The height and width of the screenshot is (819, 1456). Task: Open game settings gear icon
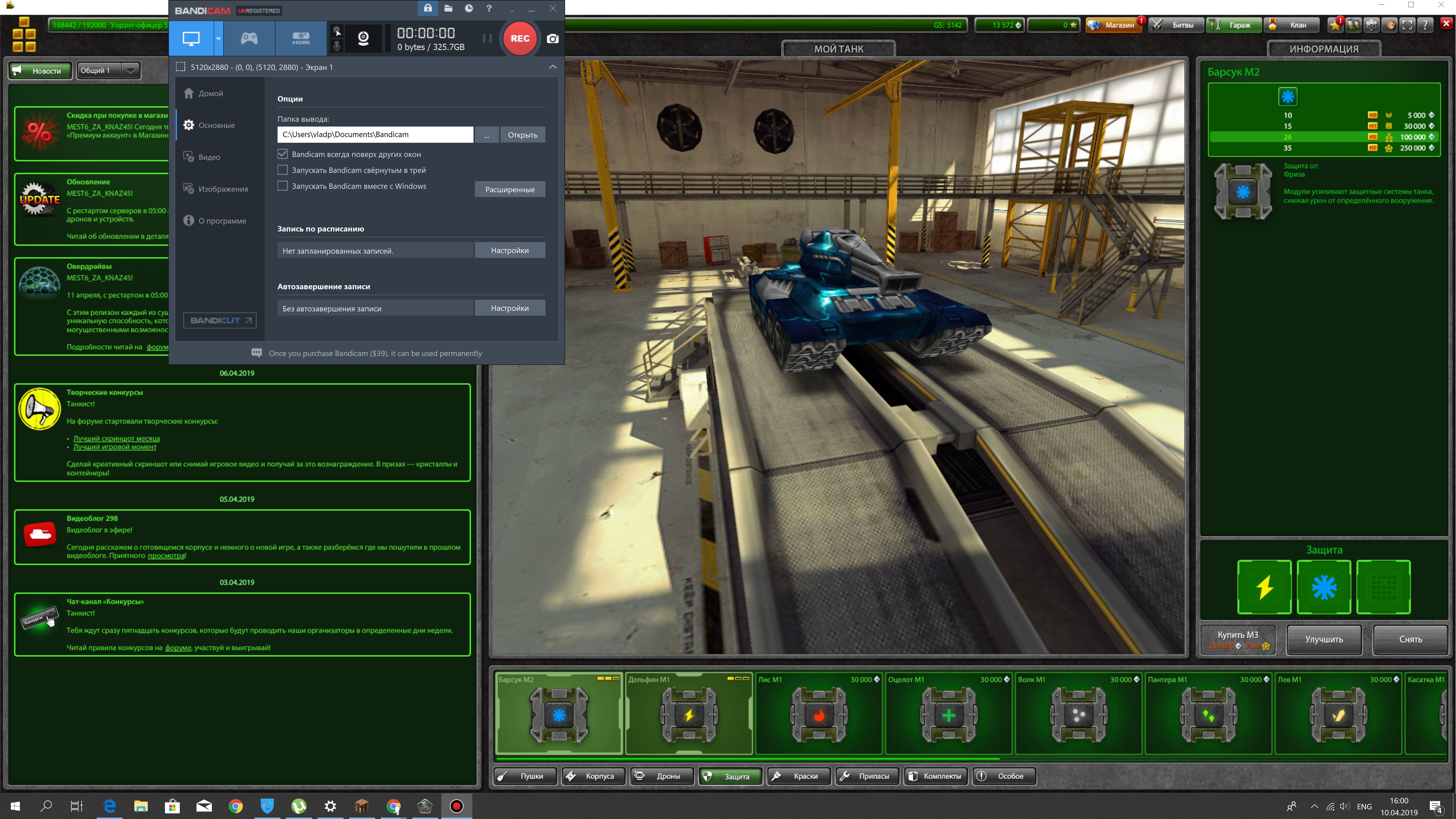point(1372,25)
